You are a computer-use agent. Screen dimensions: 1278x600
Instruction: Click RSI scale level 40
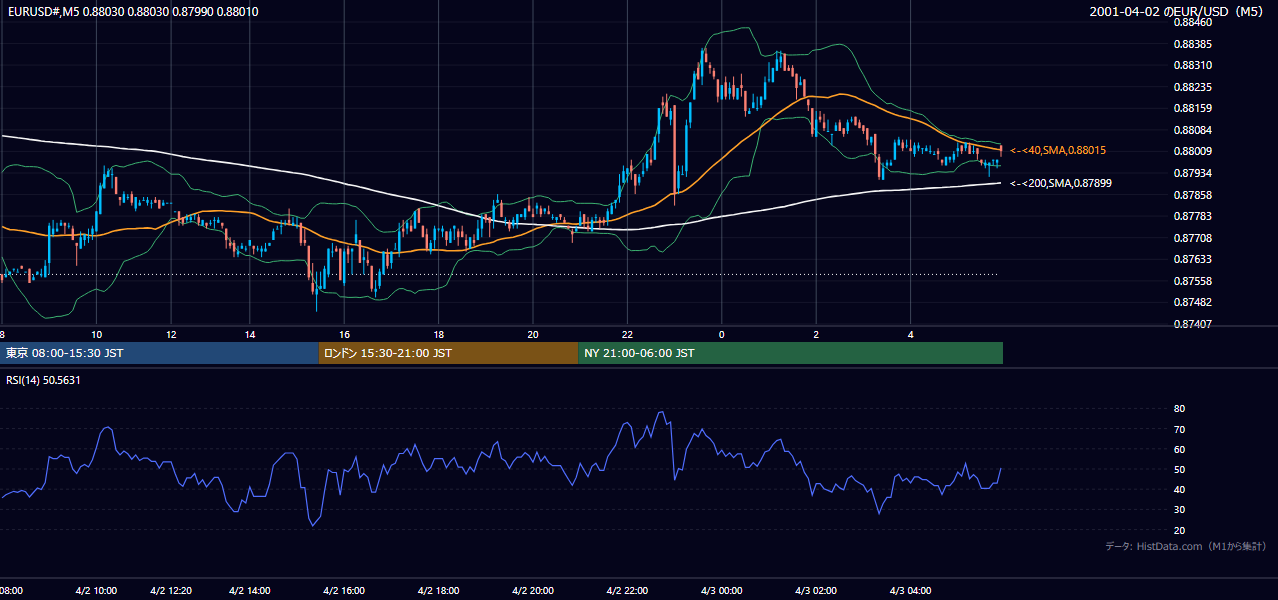tap(1180, 489)
